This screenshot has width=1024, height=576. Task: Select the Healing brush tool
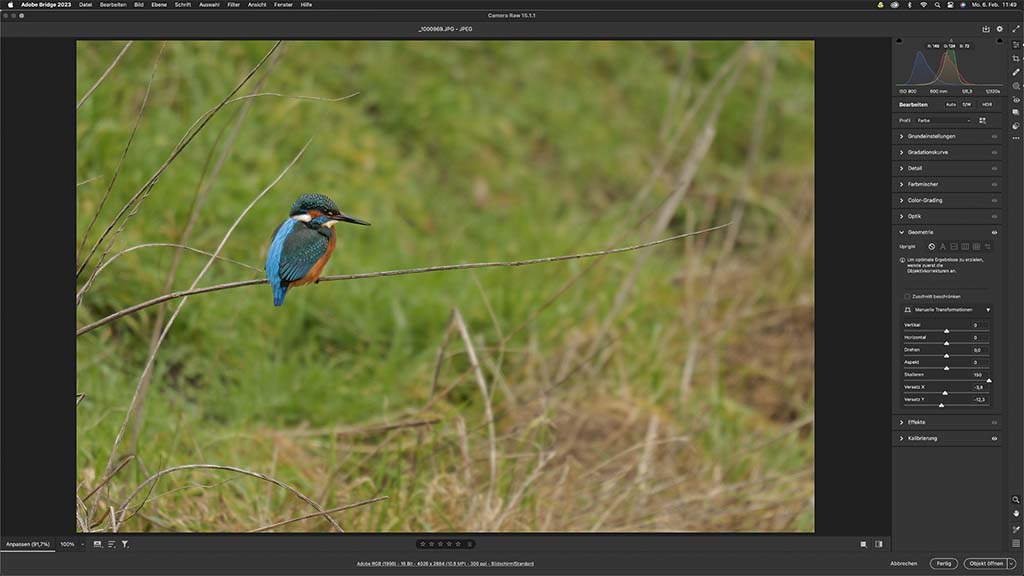pyautogui.click(x=1016, y=72)
